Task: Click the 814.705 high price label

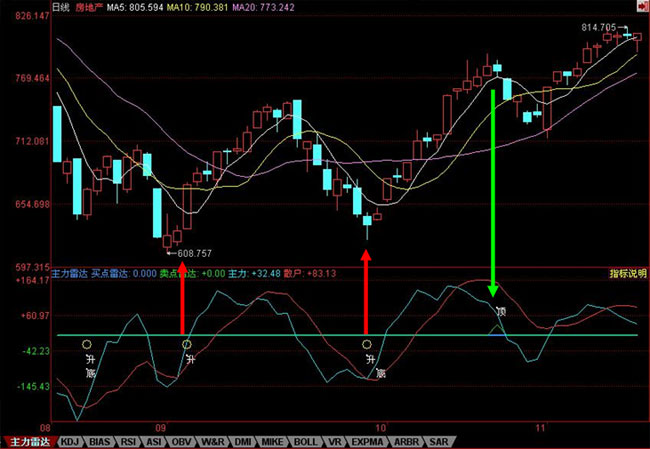Action: point(599,27)
